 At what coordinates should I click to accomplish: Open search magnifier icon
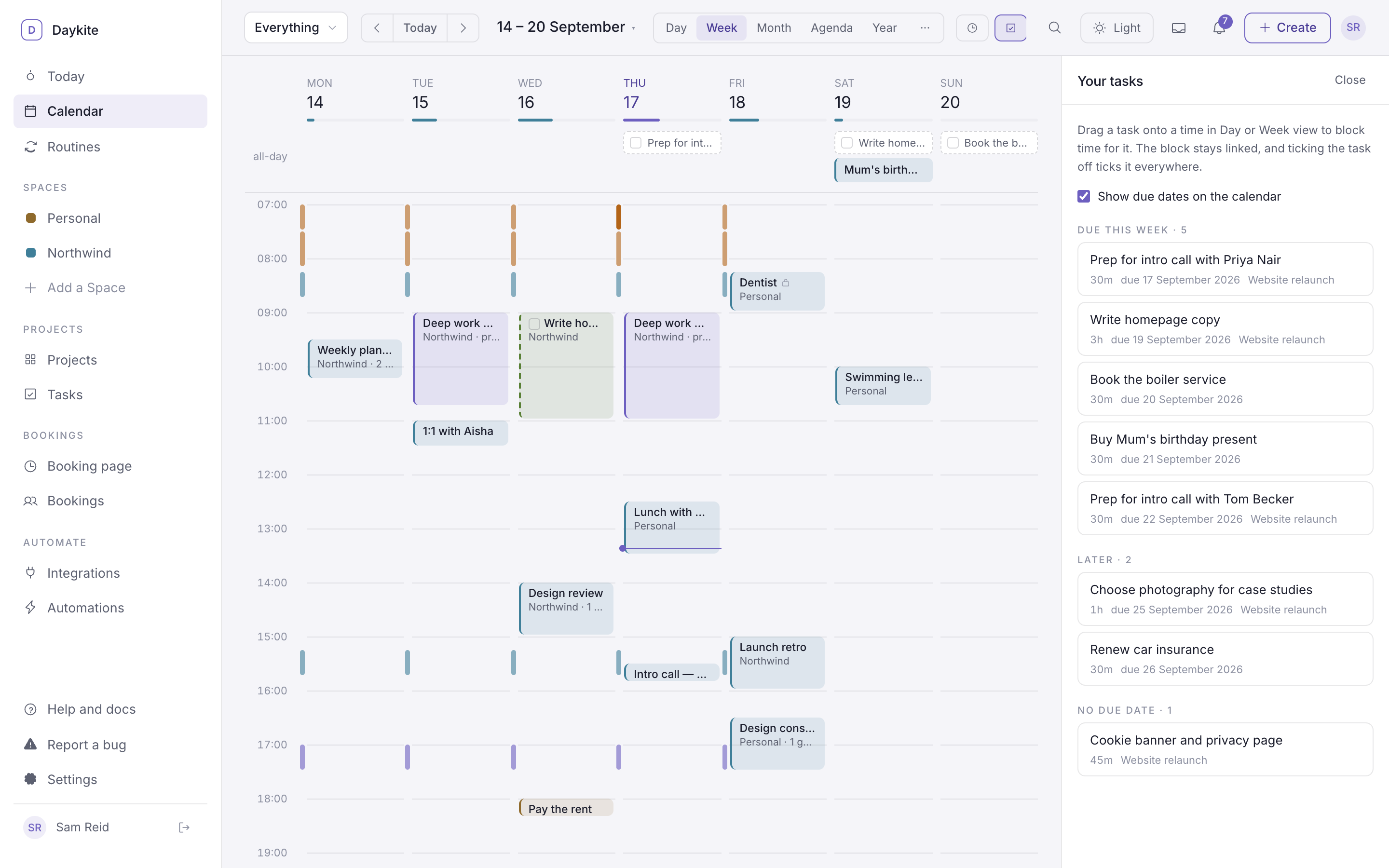point(1054,27)
